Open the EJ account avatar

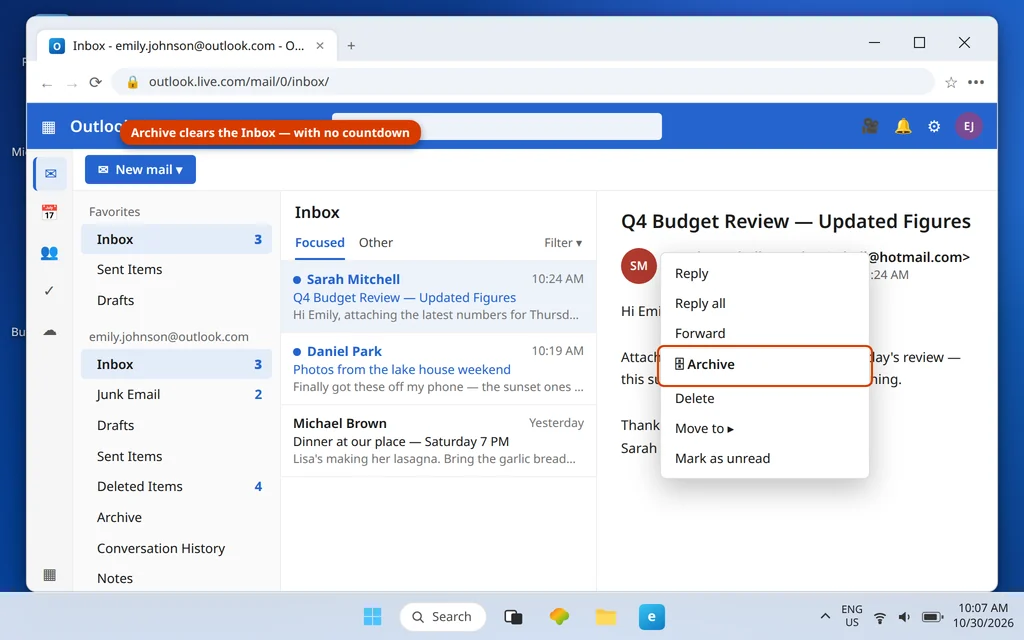(969, 126)
